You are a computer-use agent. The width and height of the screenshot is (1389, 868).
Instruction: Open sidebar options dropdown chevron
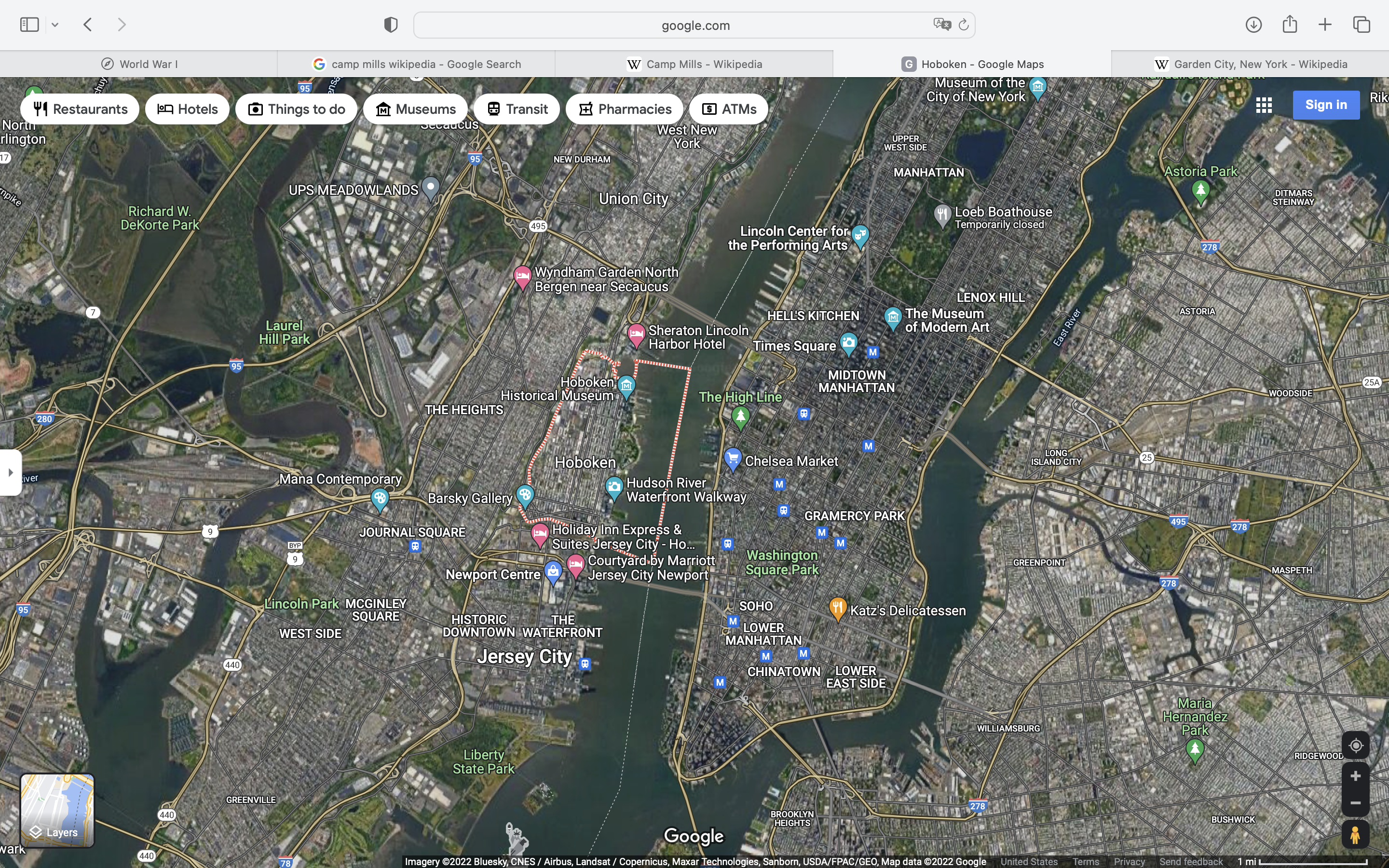click(x=55, y=25)
